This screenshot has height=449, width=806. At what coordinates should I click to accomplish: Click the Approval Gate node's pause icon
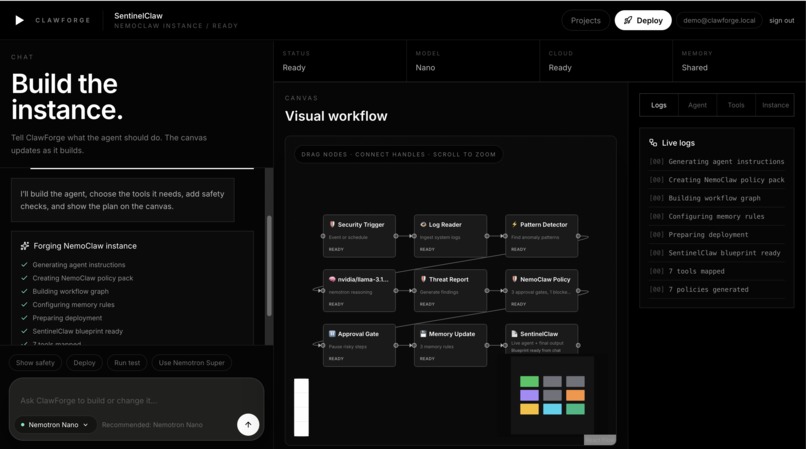(332, 333)
